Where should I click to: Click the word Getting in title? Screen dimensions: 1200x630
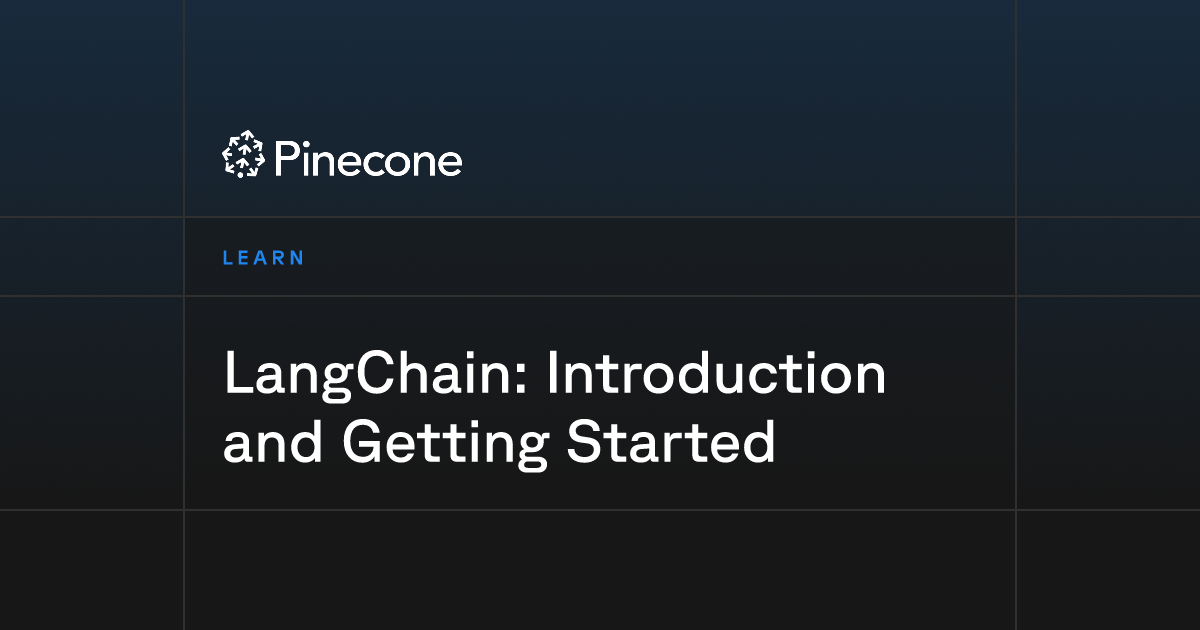pyautogui.click(x=444, y=444)
